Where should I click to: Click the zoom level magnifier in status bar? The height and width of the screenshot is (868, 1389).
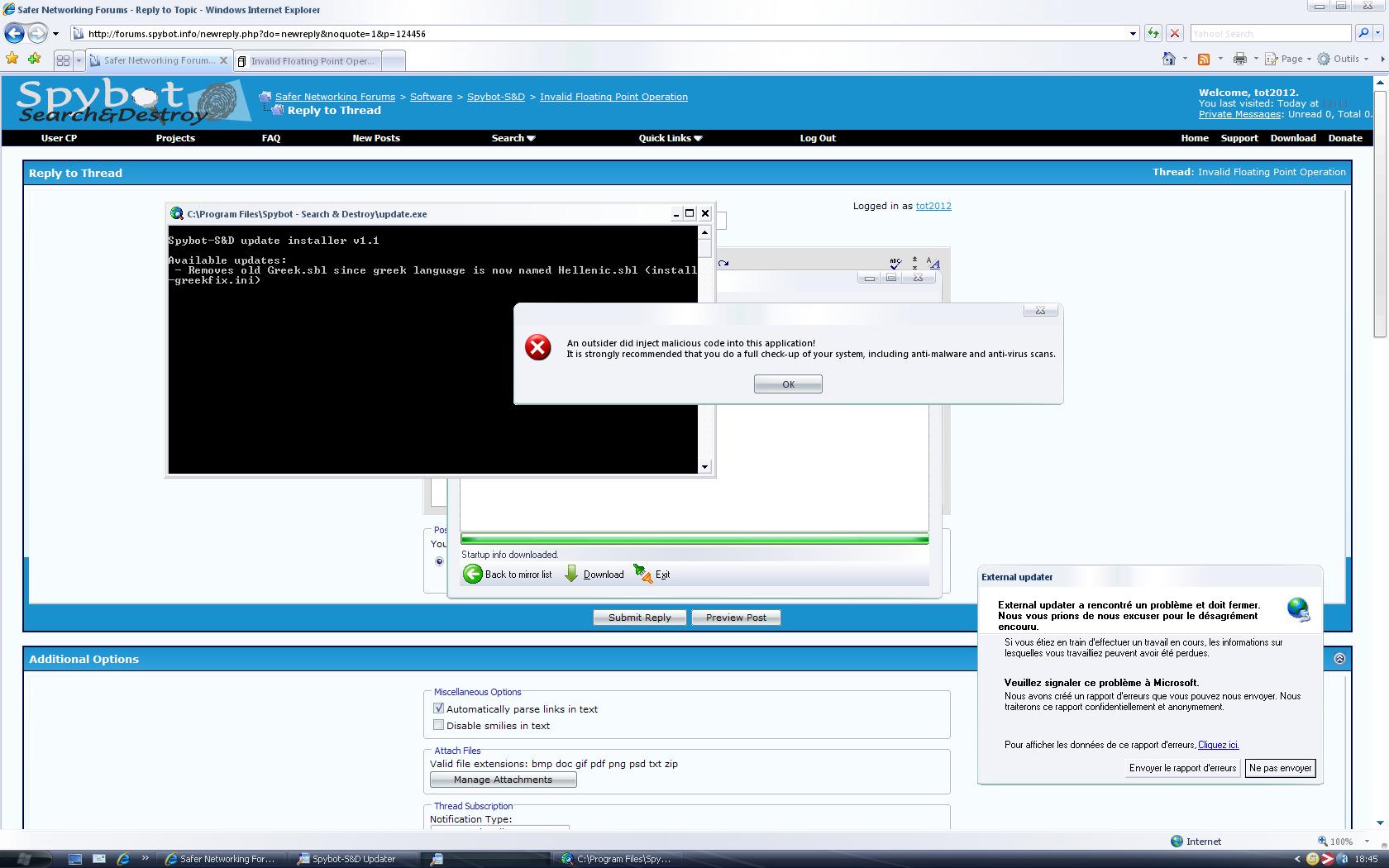pyautogui.click(x=1323, y=841)
